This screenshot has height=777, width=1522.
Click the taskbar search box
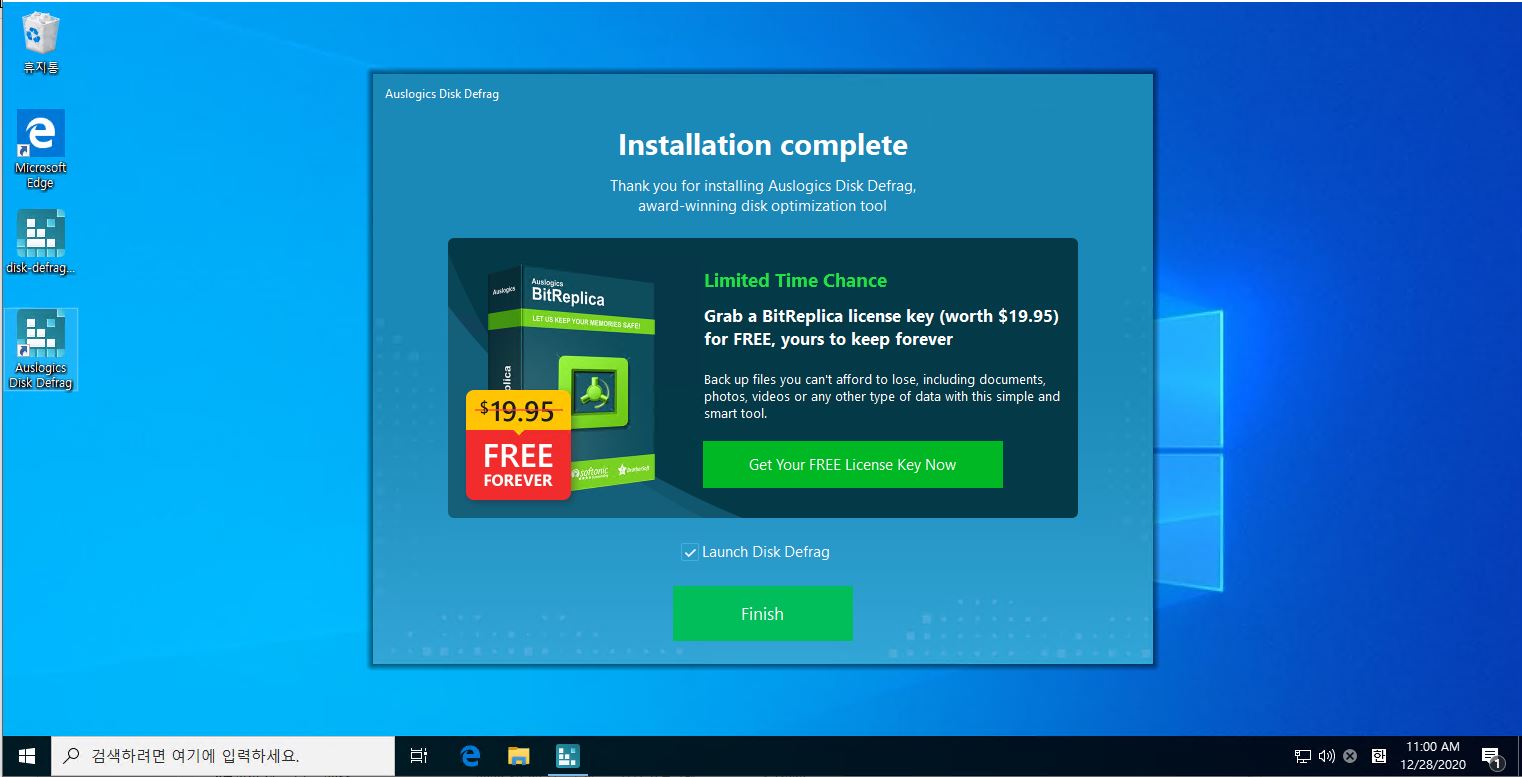click(x=222, y=756)
